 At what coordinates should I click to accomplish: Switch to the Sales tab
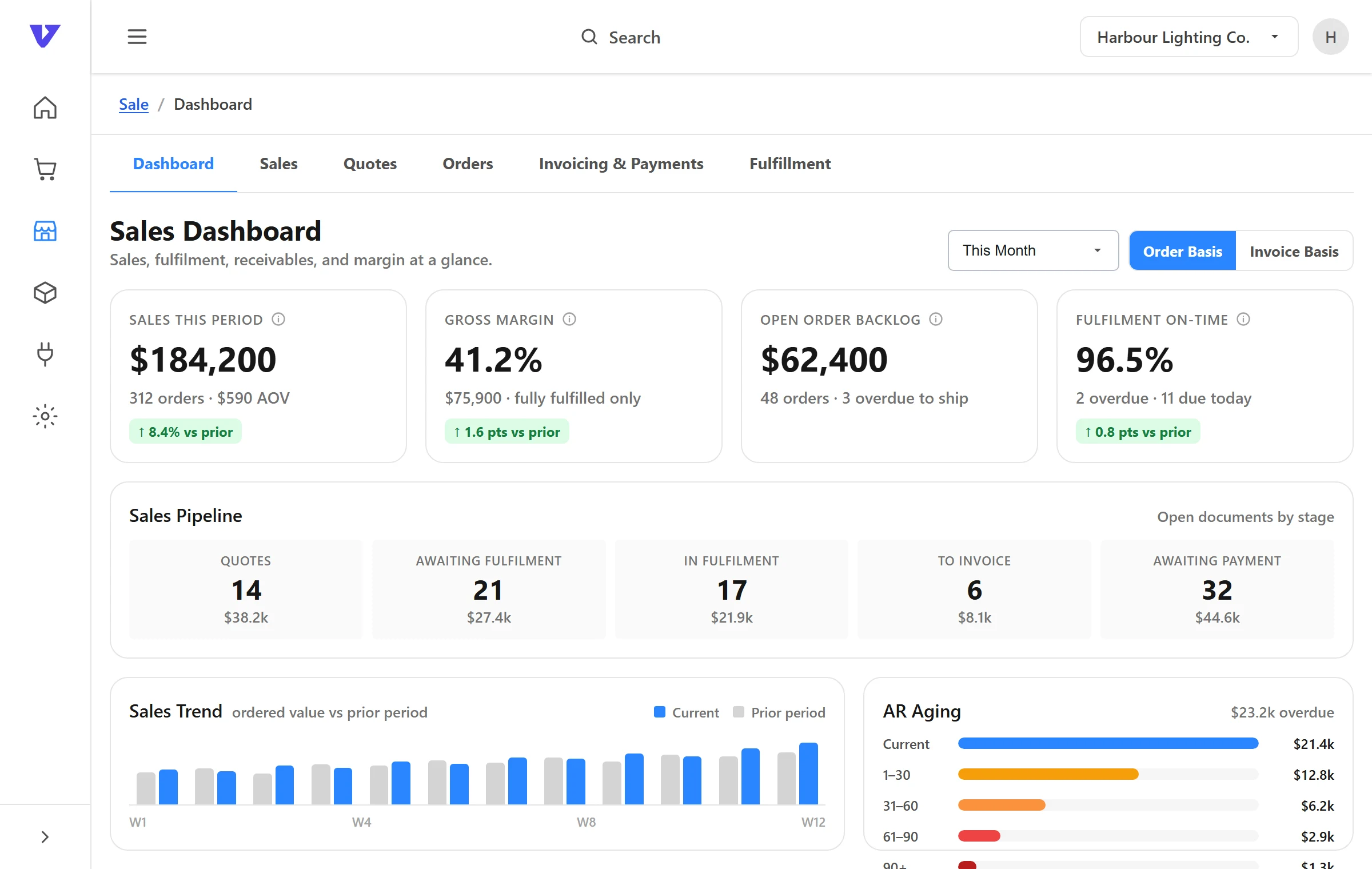278,164
